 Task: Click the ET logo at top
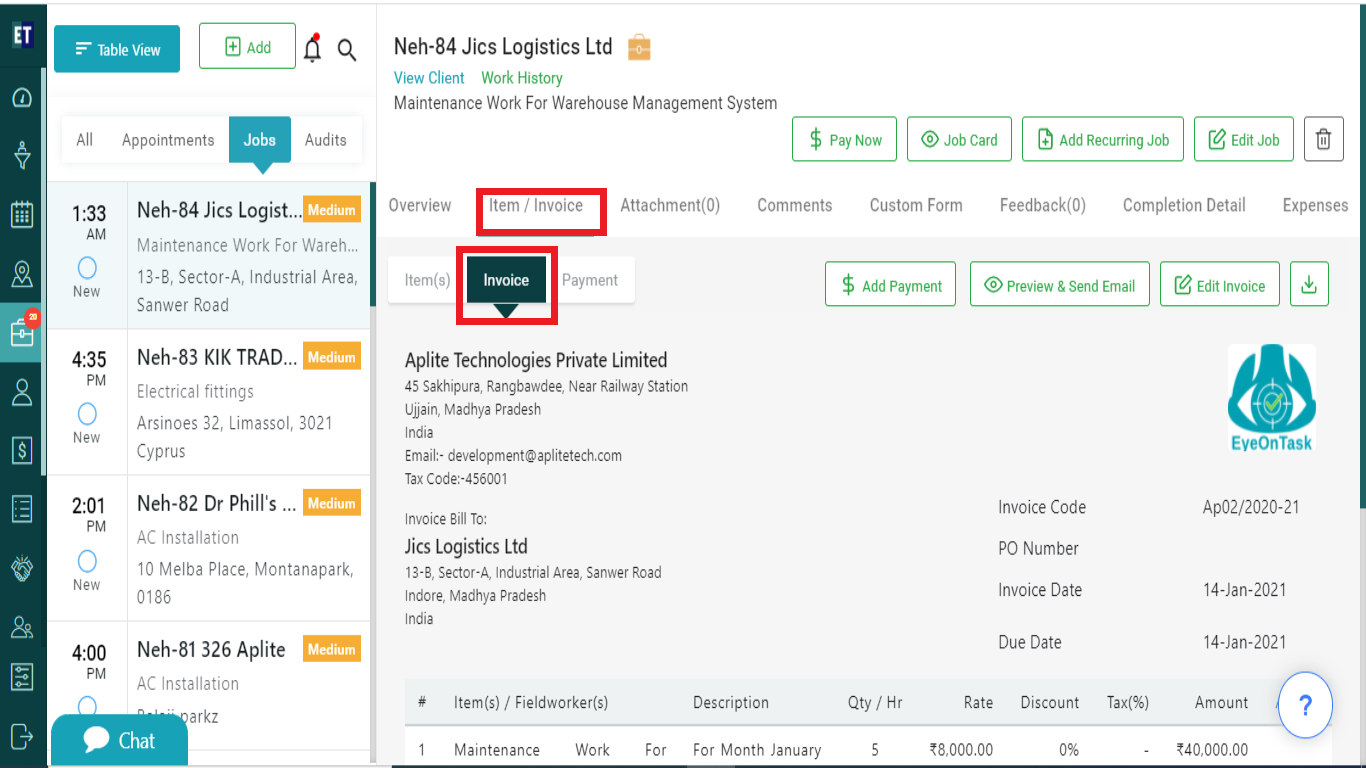click(22, 36)
